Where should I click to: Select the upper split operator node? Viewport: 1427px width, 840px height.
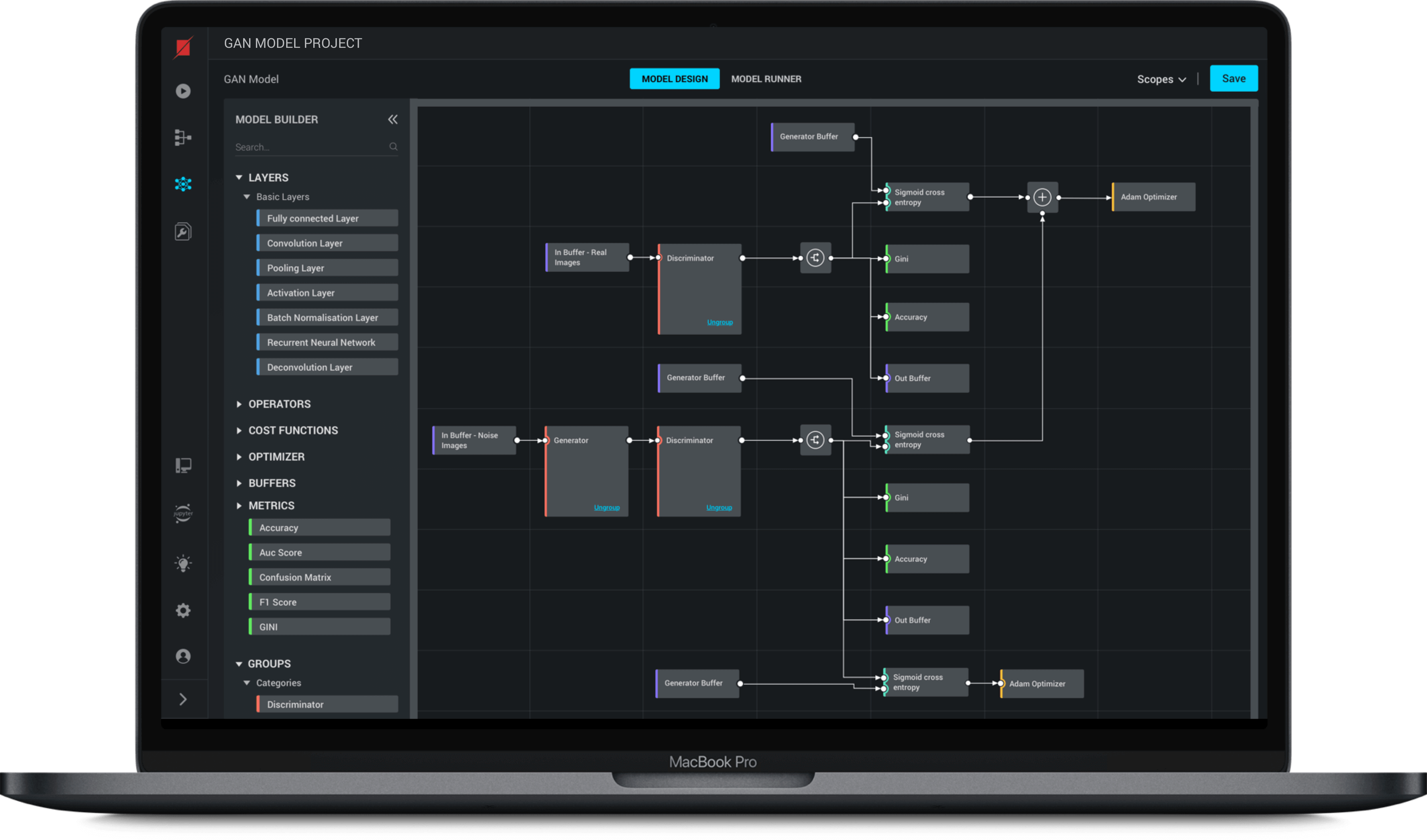816,258
